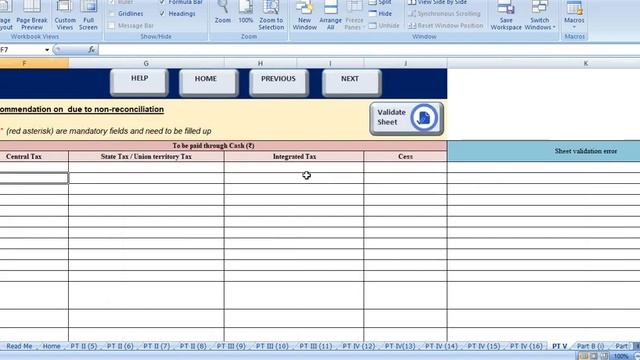Switch to the Home sheet tab
Screen dimensions: 640x360
(x=51, y=346)
